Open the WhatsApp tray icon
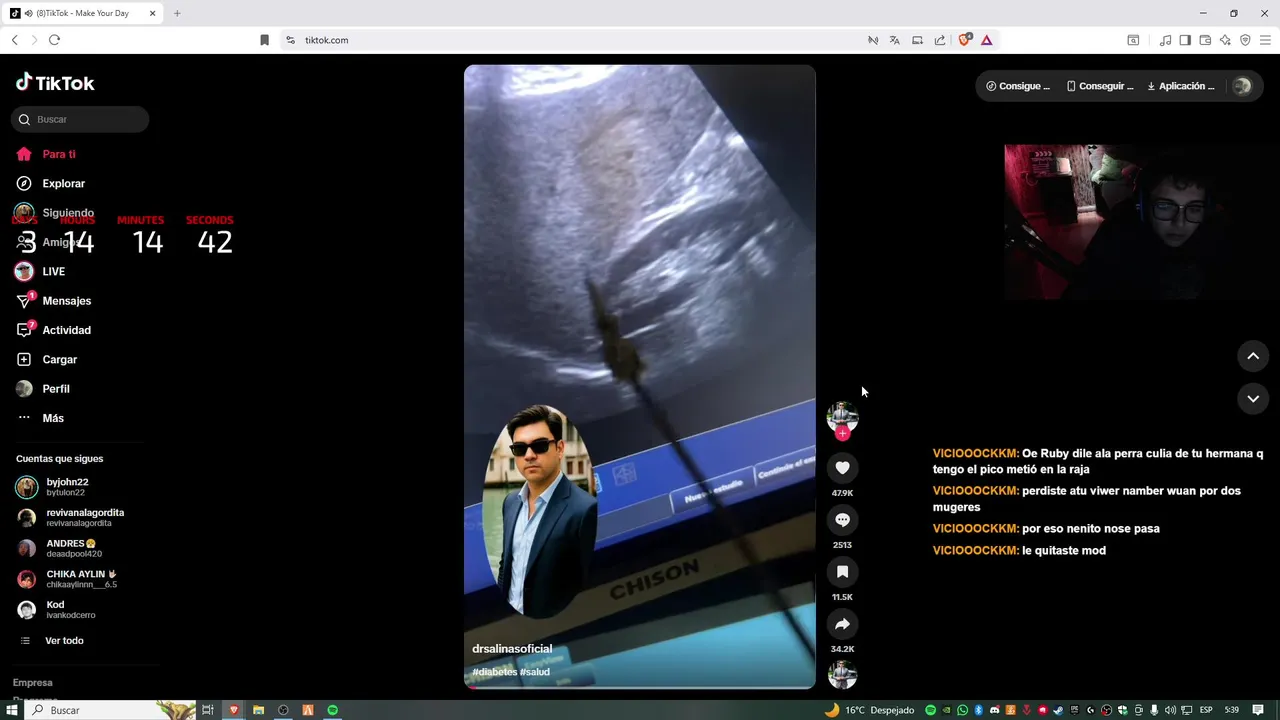 point(962,710)
